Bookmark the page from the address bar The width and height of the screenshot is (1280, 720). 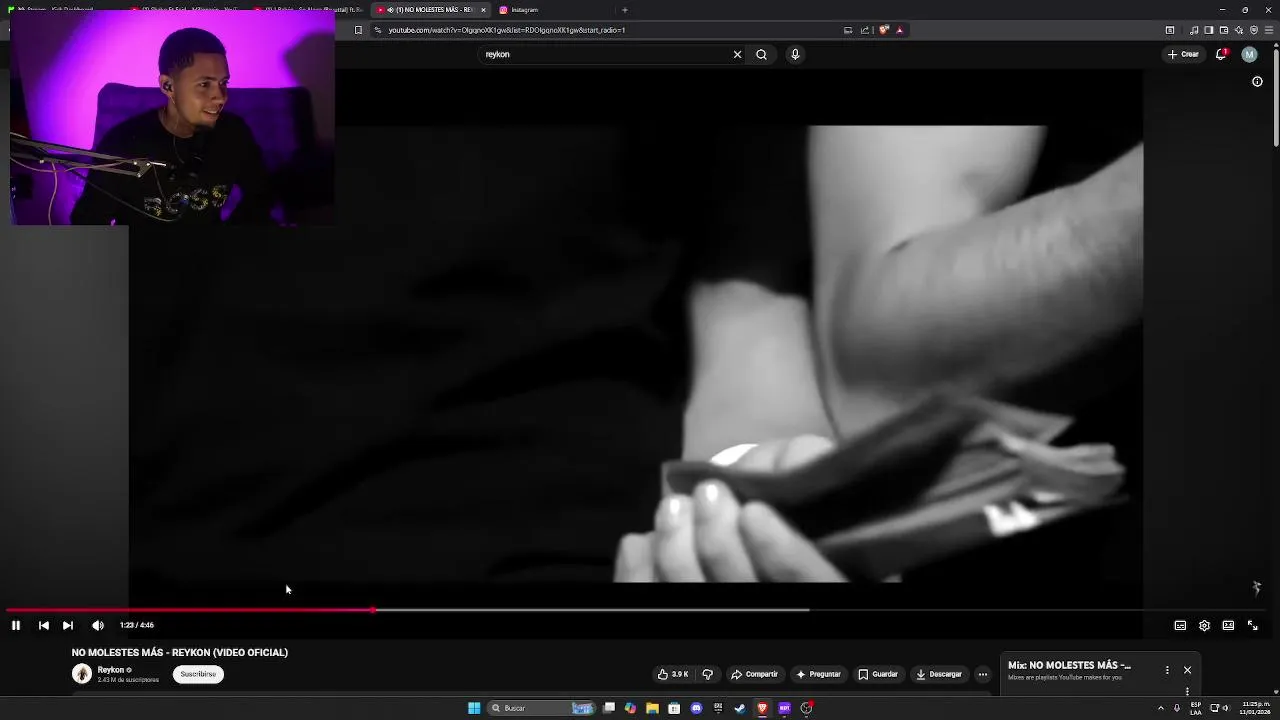tap(358, 30)
